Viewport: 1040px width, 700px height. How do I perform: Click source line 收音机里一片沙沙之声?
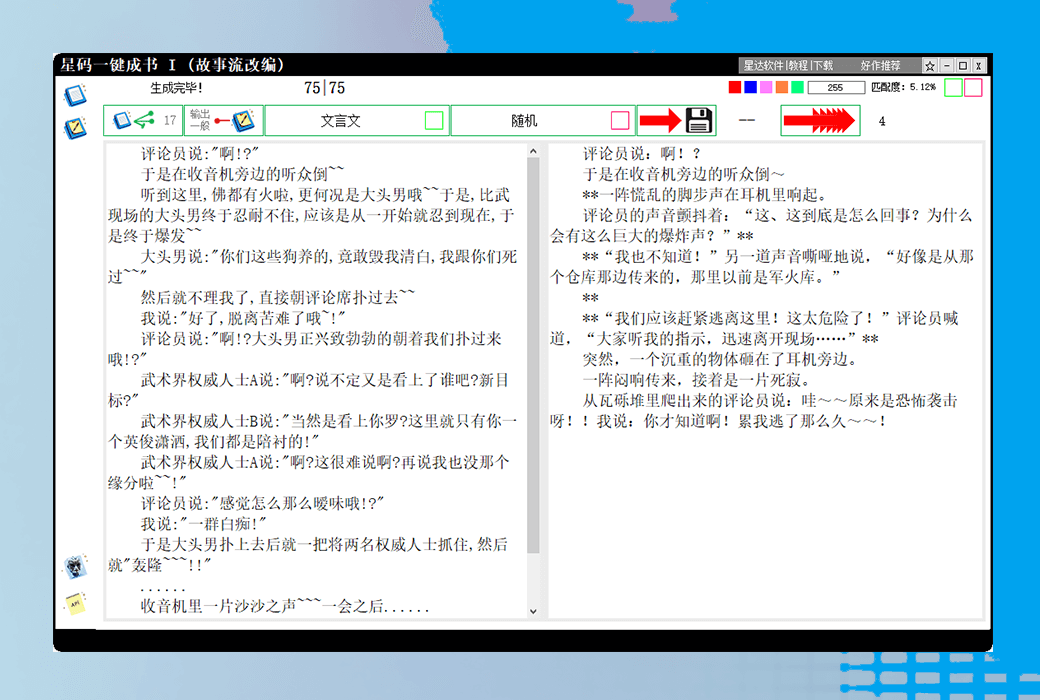(x=285, y=606)
